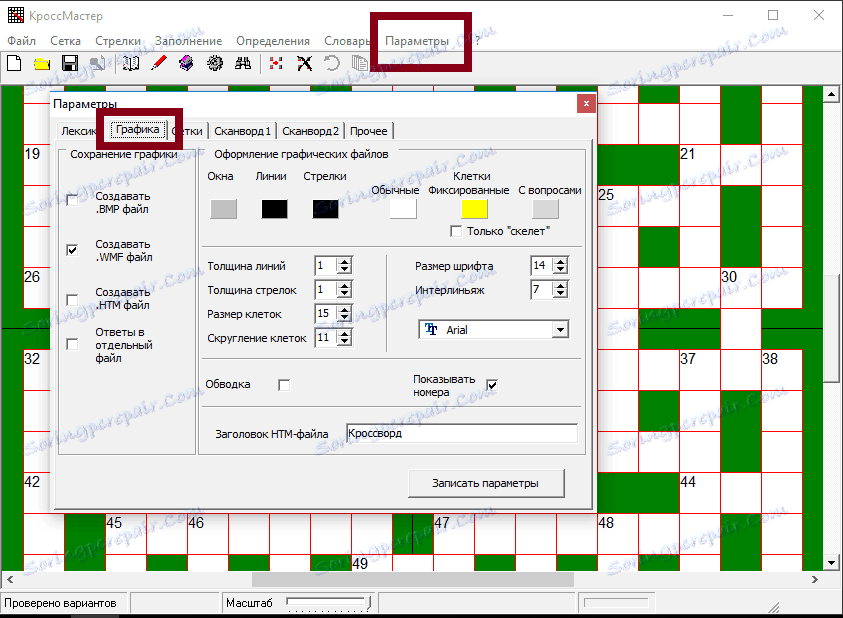The width and height of the screenshot is (843, 618).
Task: Open a file using the yellow folder icon
Action: click(x=42, y=64)
